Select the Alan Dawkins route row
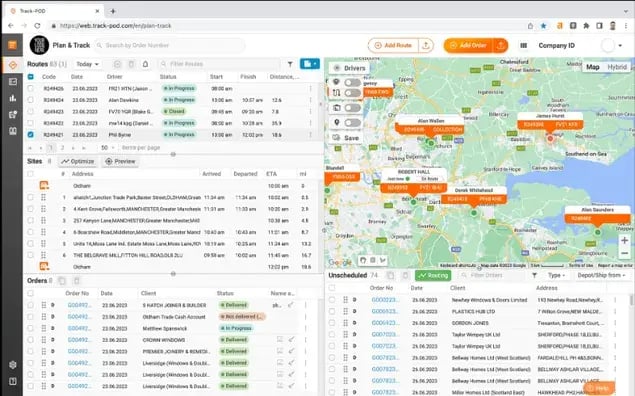This screenshot has width=635, height=396. click(172, 100)
